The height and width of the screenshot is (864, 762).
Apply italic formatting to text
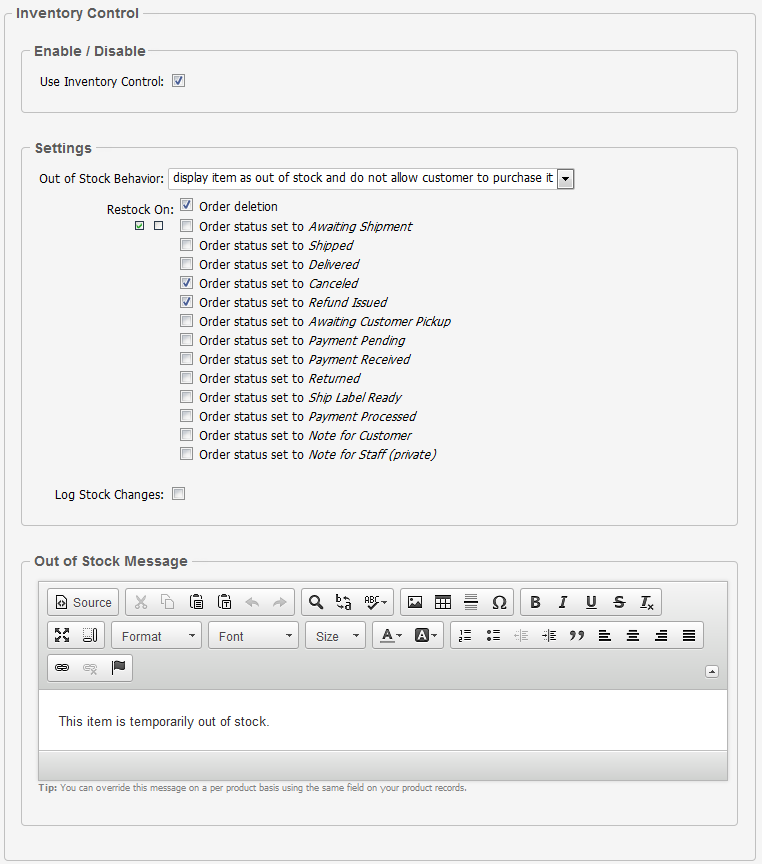pyautogui.click(x=563, y=602)
